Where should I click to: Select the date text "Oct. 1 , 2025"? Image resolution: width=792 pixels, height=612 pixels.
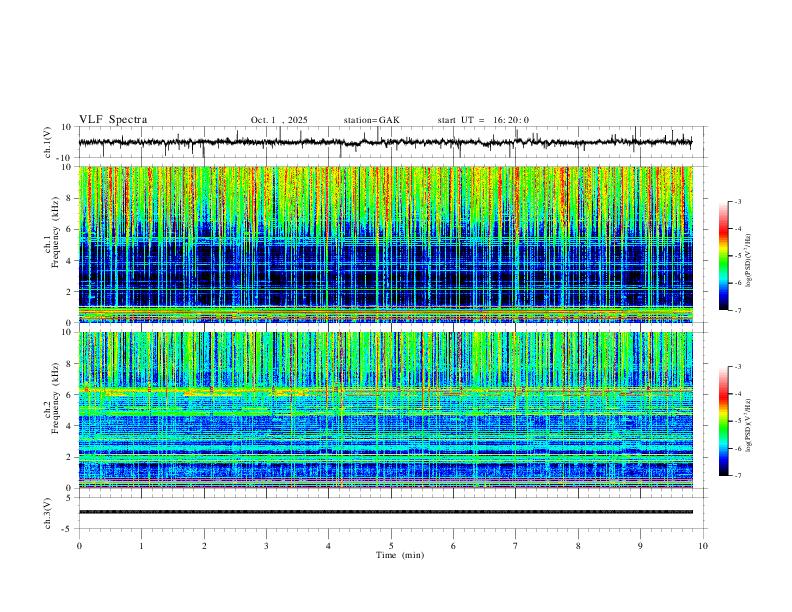pos(279,120)
